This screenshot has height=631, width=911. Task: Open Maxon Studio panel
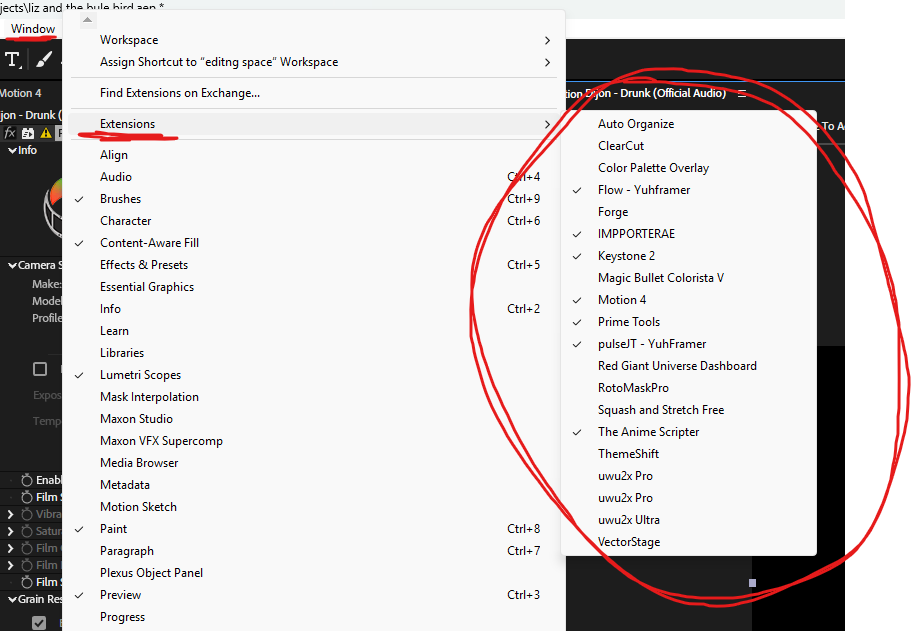(314, 420)
